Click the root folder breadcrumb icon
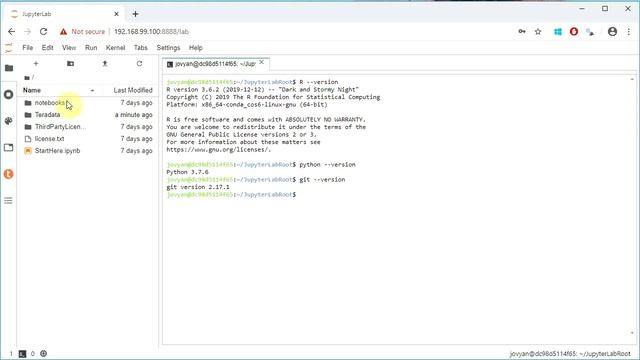The width and height of the screenshot is (640, 360). point(27,78)
